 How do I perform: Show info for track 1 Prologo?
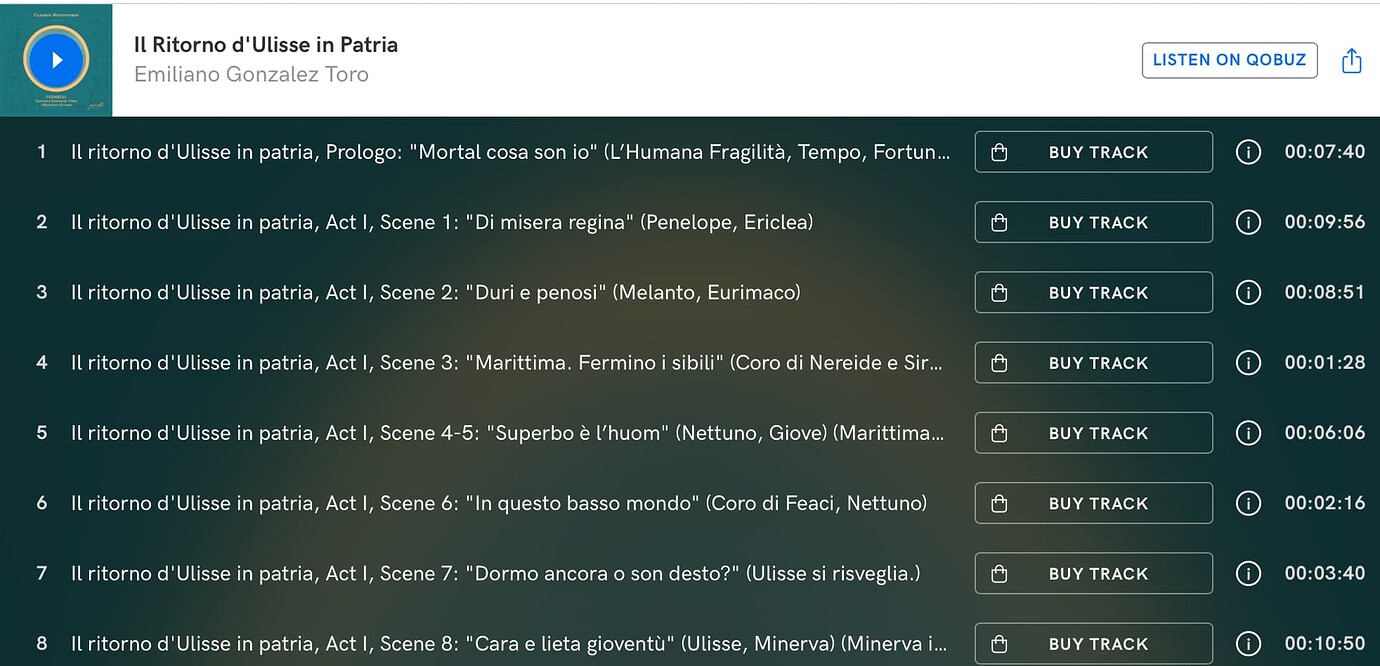click(1248, 152)
